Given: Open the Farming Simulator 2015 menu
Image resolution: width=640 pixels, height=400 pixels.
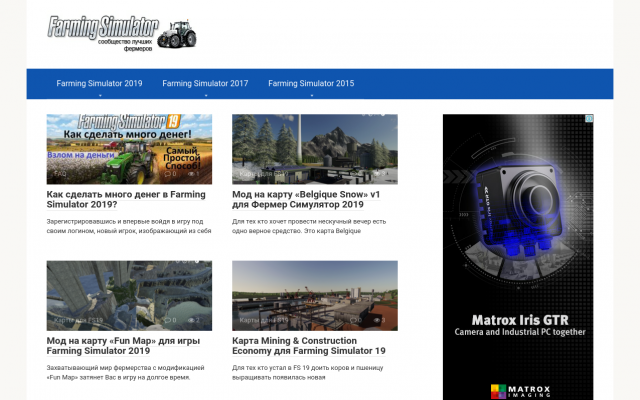Looking at the screenshot, I should point(311,83).
